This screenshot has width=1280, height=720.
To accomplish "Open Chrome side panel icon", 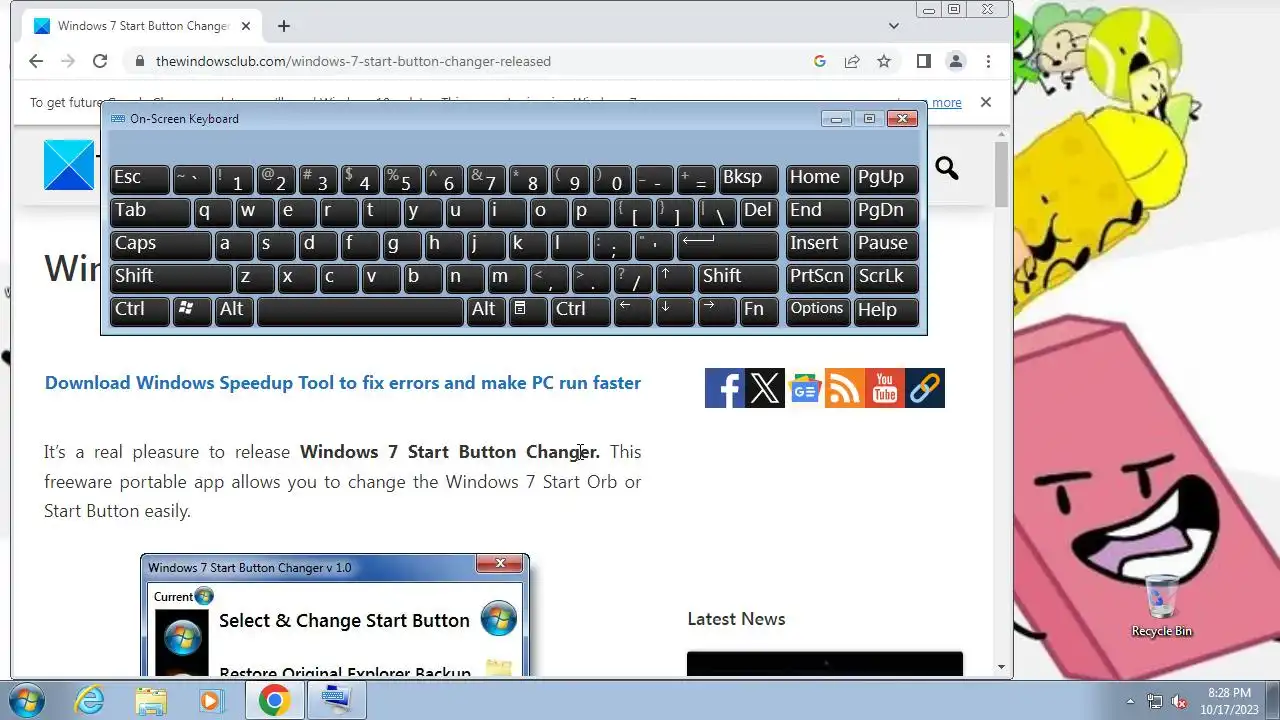I will [924, 61].
